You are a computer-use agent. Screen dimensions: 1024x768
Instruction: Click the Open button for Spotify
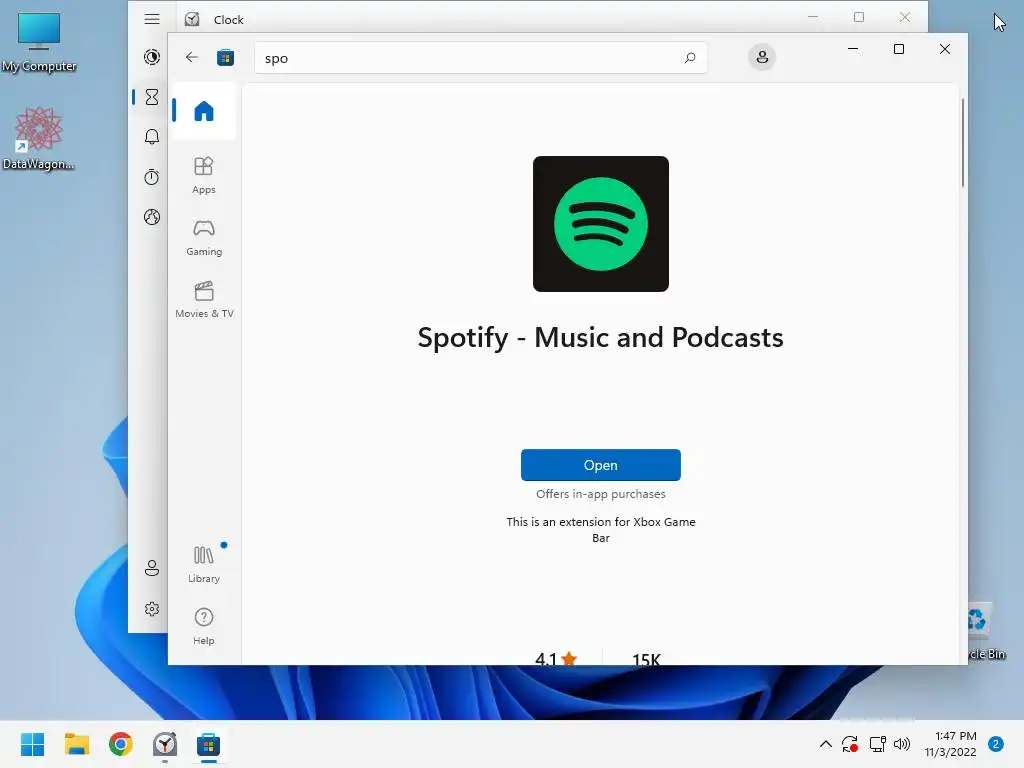pos(601,465)
